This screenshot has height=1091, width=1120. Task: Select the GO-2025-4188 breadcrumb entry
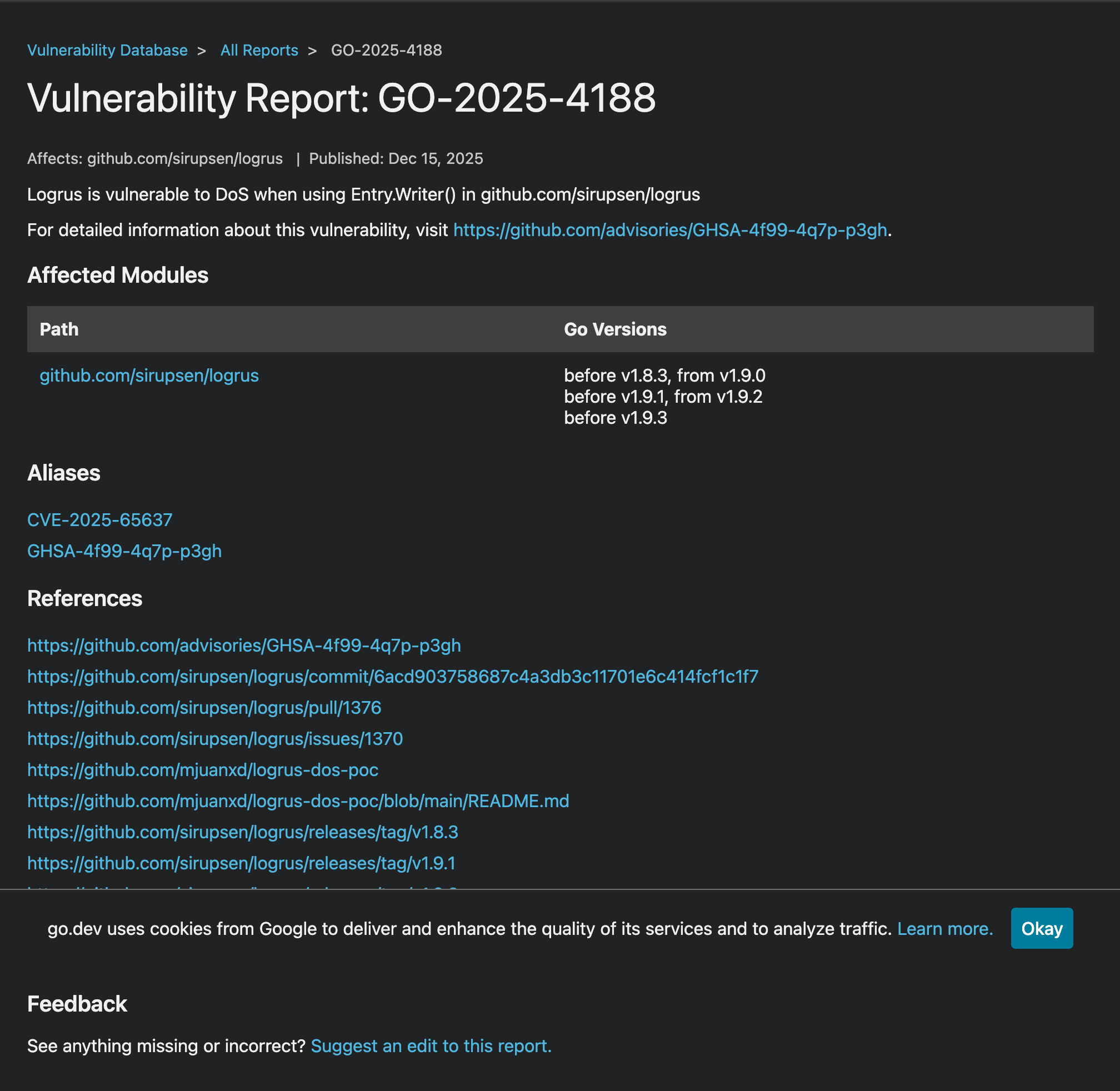(x=386, y=51)
